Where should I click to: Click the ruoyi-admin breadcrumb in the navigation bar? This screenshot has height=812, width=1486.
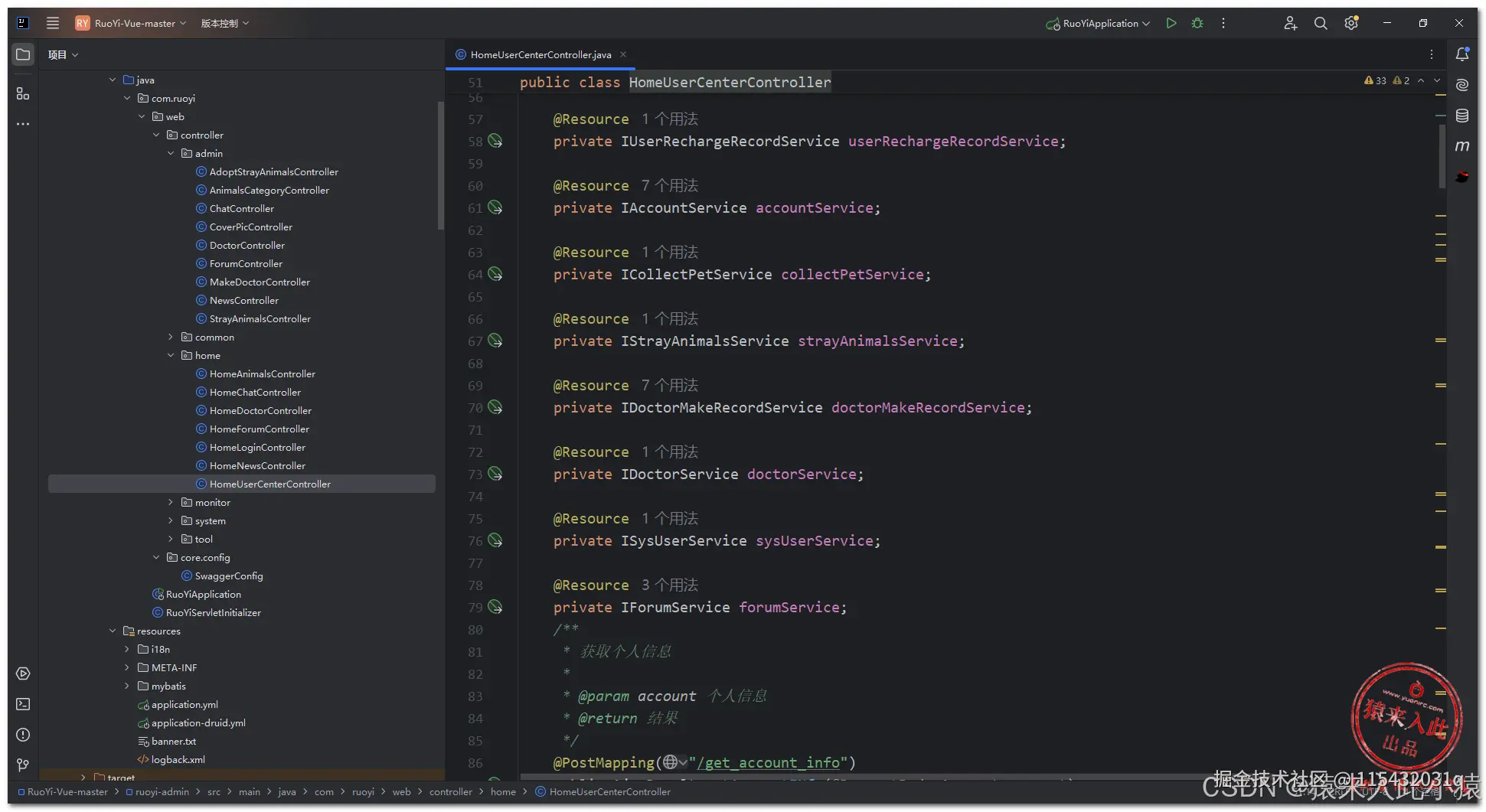(162, 791)
